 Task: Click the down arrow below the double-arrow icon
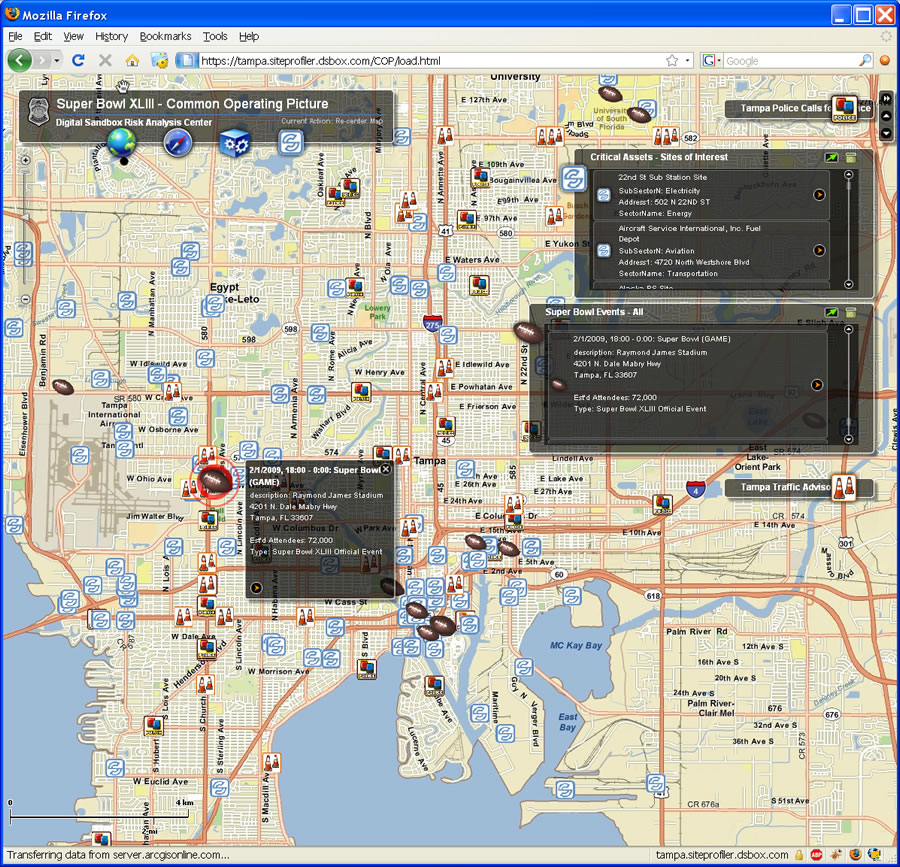[886, 133]
